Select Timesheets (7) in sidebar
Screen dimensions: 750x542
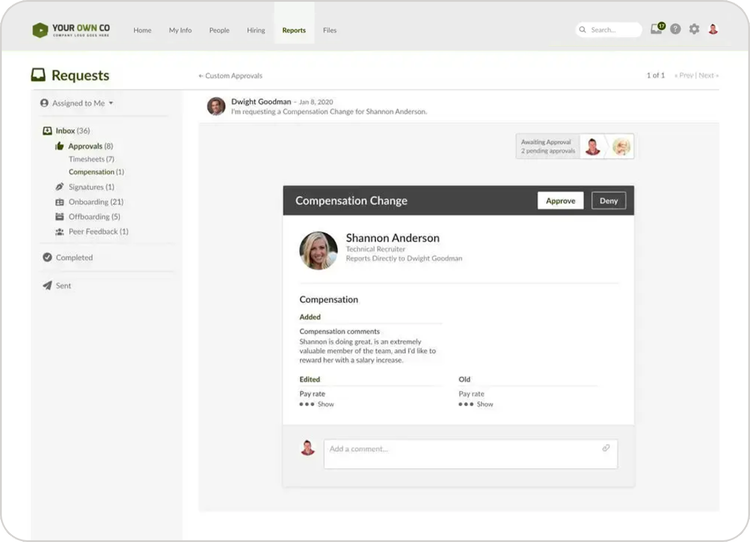pos(91,159)
